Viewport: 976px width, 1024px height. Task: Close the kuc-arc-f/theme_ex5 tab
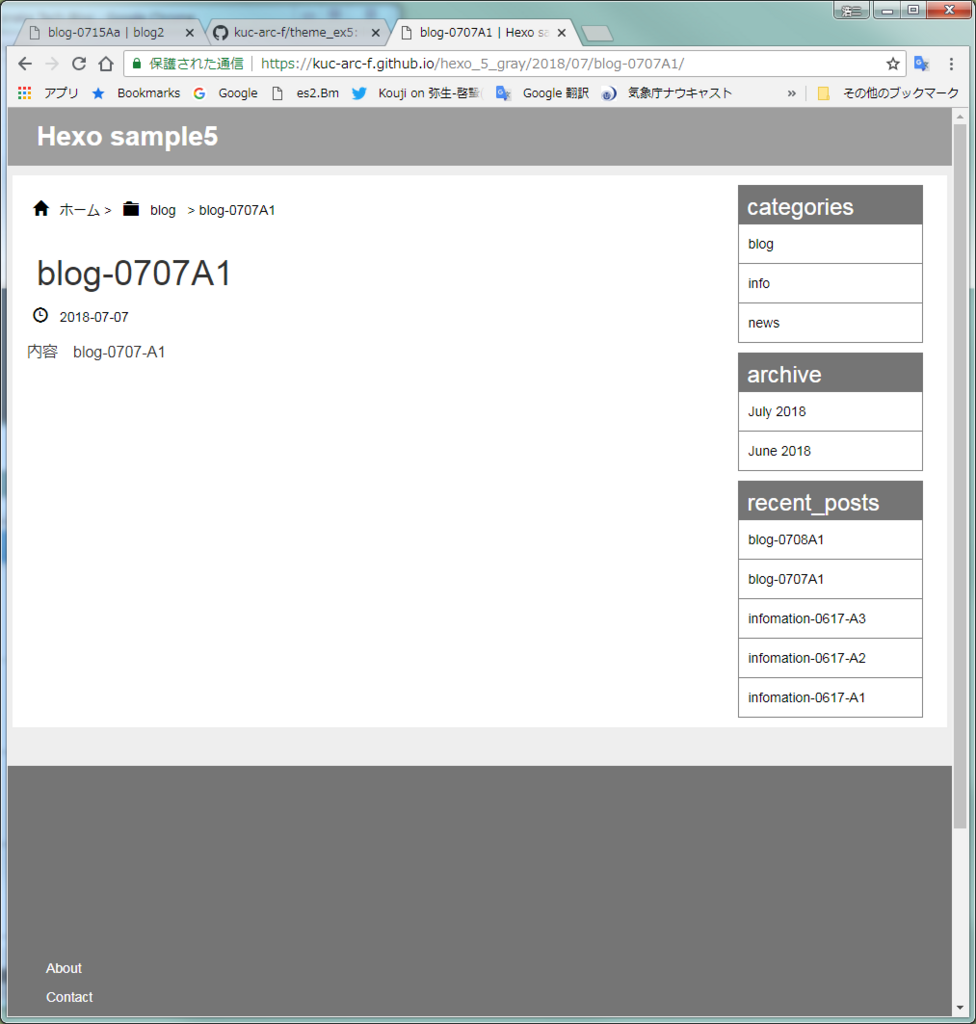[376, 33]
